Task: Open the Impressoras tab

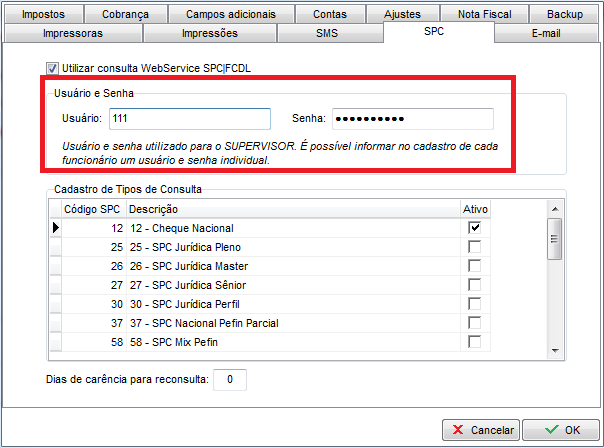Action: coord(74,33)
